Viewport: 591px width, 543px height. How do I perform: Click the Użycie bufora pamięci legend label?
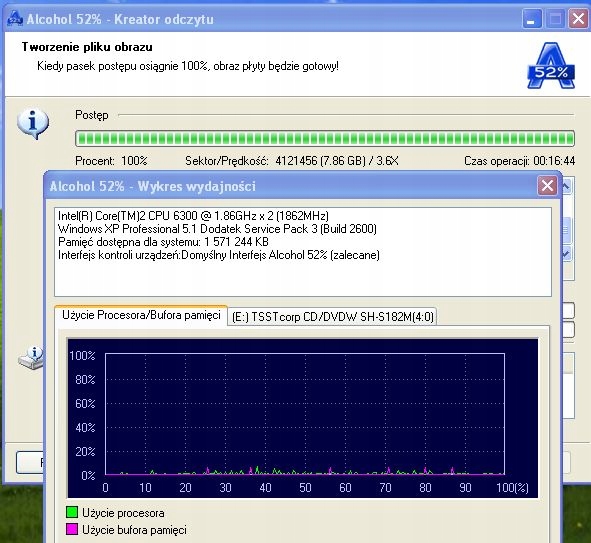(x=134, y=530)
